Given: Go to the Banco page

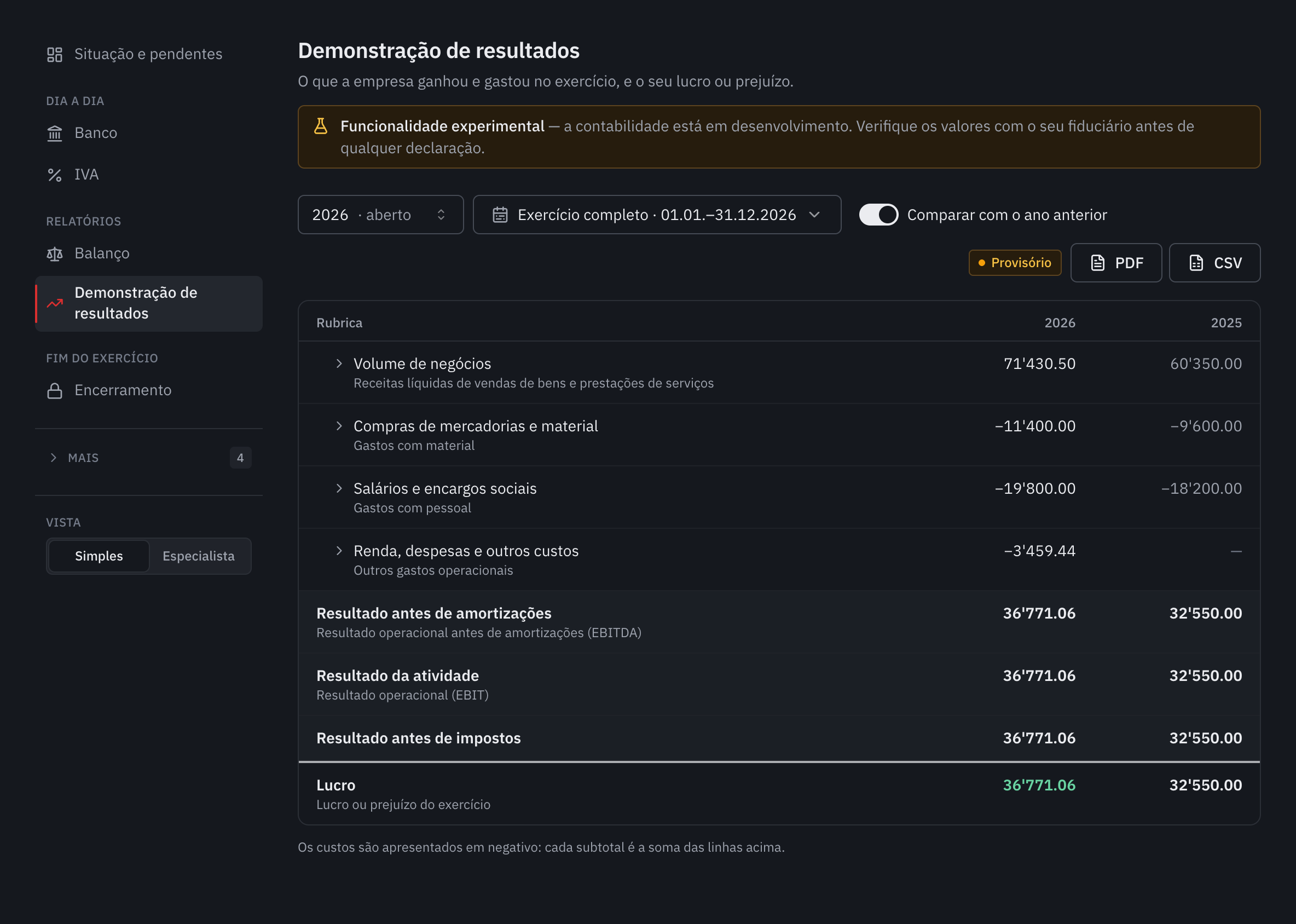Looking at the screenshot, I should coord(149,133).
